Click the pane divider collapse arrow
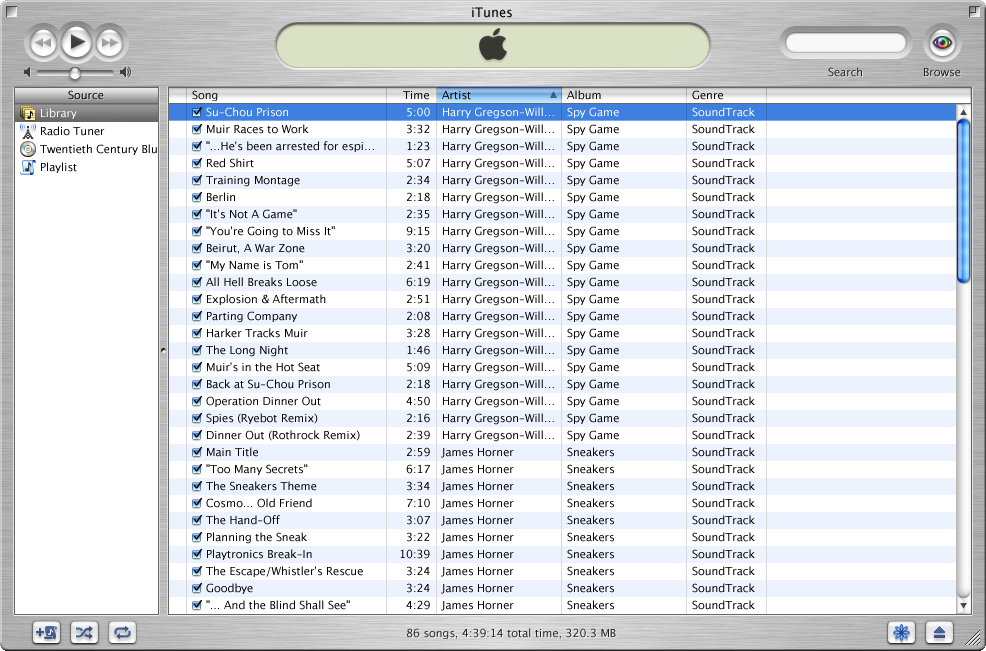The image size is (986, 651). click(x=162, y=351)
